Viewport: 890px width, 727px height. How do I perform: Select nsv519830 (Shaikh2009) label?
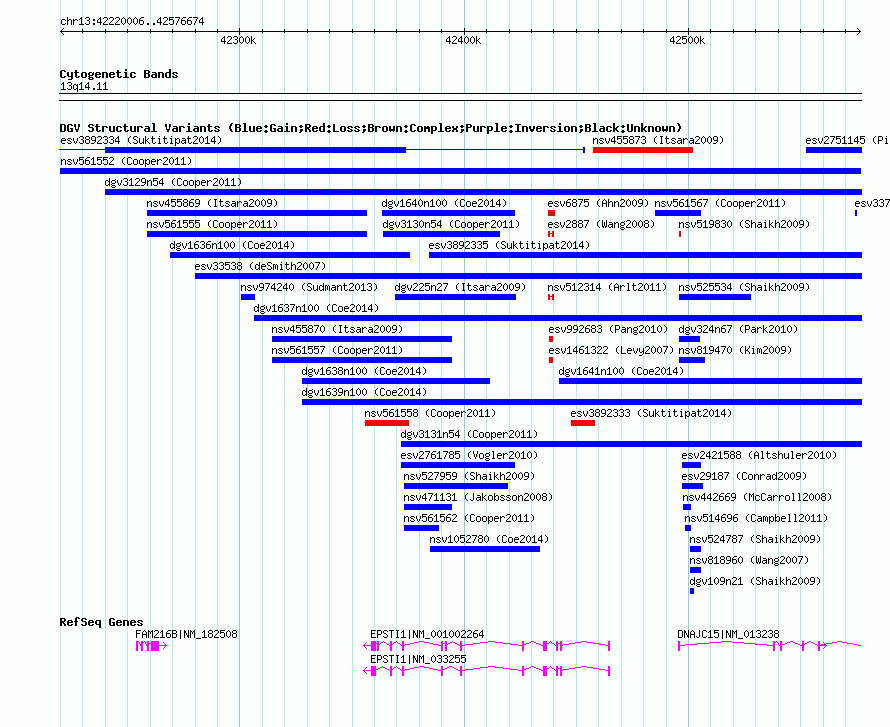744,224
